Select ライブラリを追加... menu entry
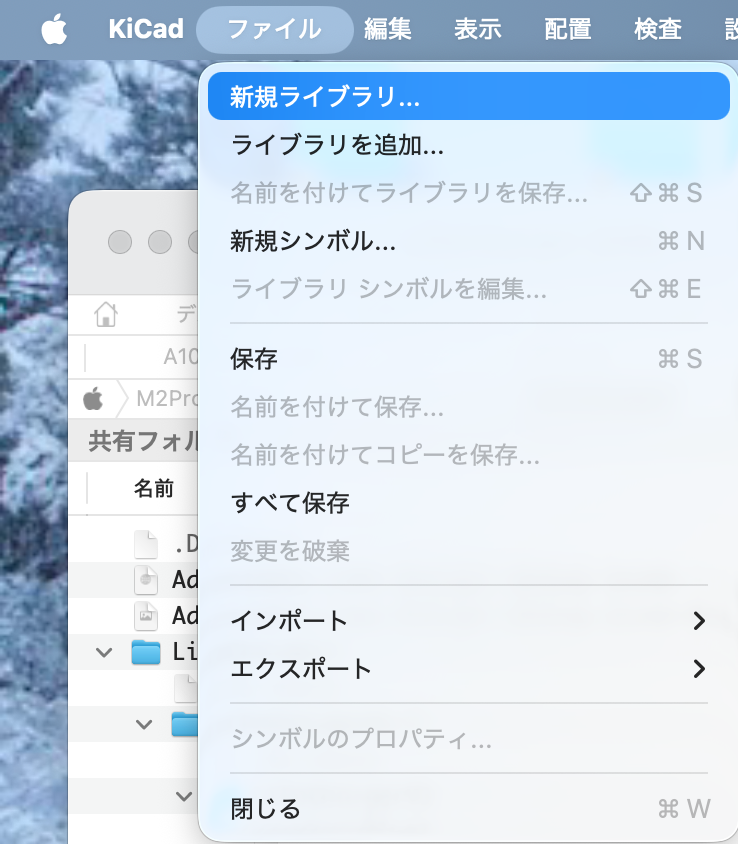The width and height of the screenshot is (738, 844). 469,144
